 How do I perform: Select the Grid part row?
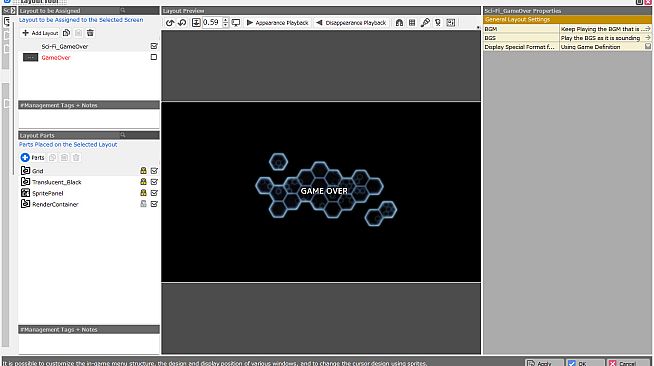tap(89, 170)
